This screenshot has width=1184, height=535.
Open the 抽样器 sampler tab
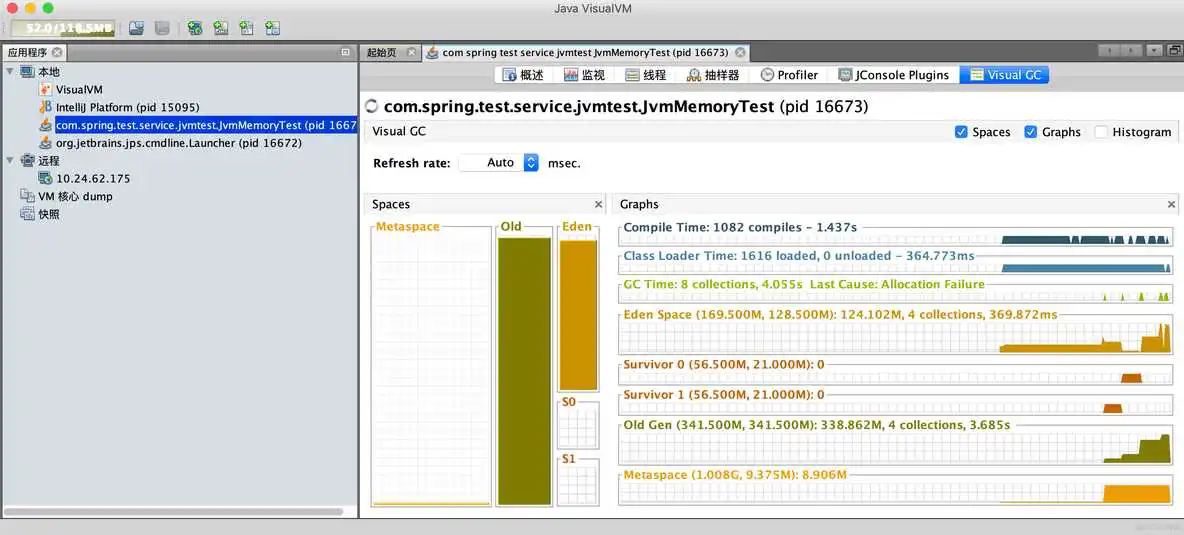point(712,75)
